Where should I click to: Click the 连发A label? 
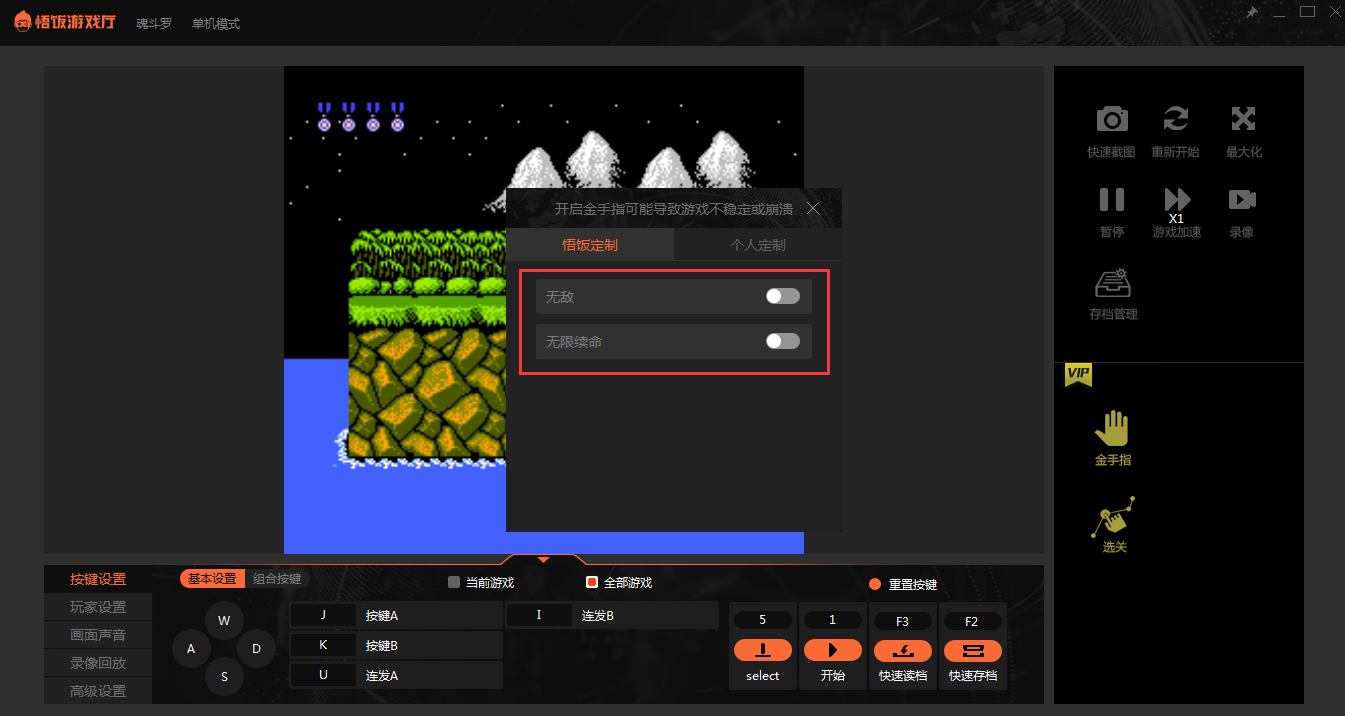pyautogui.click(x=382, y=676)
